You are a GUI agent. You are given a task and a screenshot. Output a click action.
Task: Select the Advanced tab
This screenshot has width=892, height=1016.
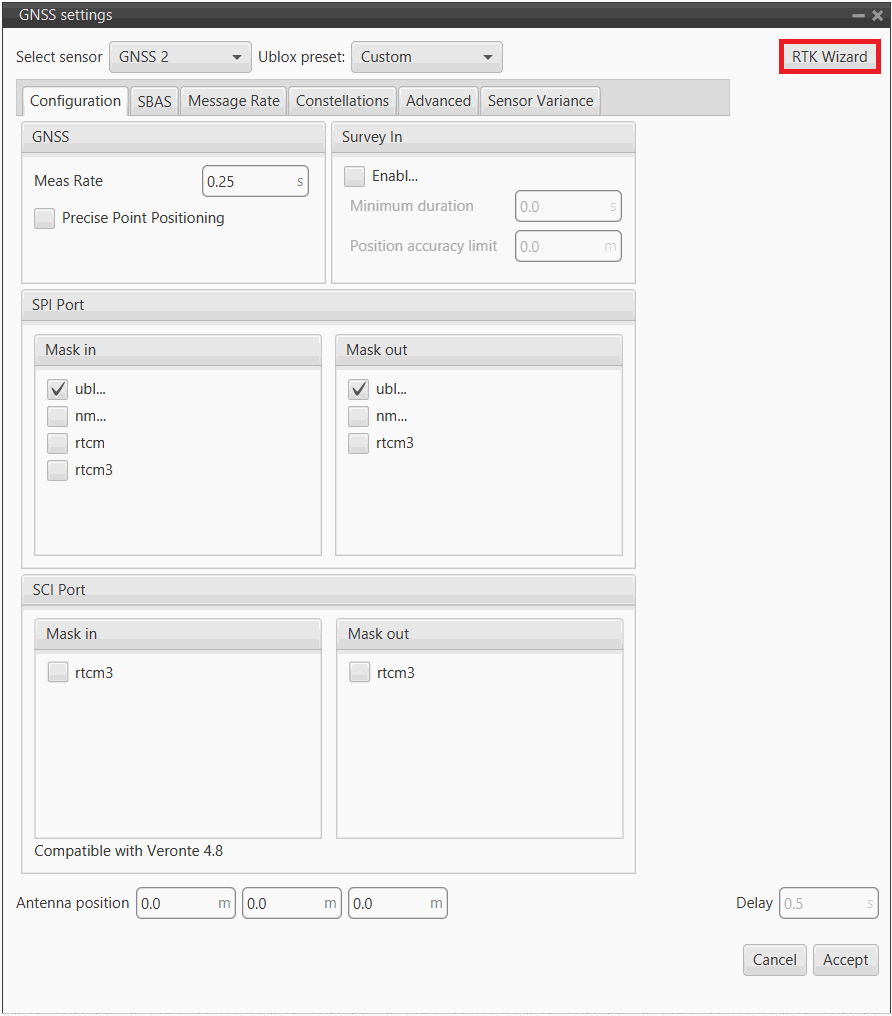point(438,101)
